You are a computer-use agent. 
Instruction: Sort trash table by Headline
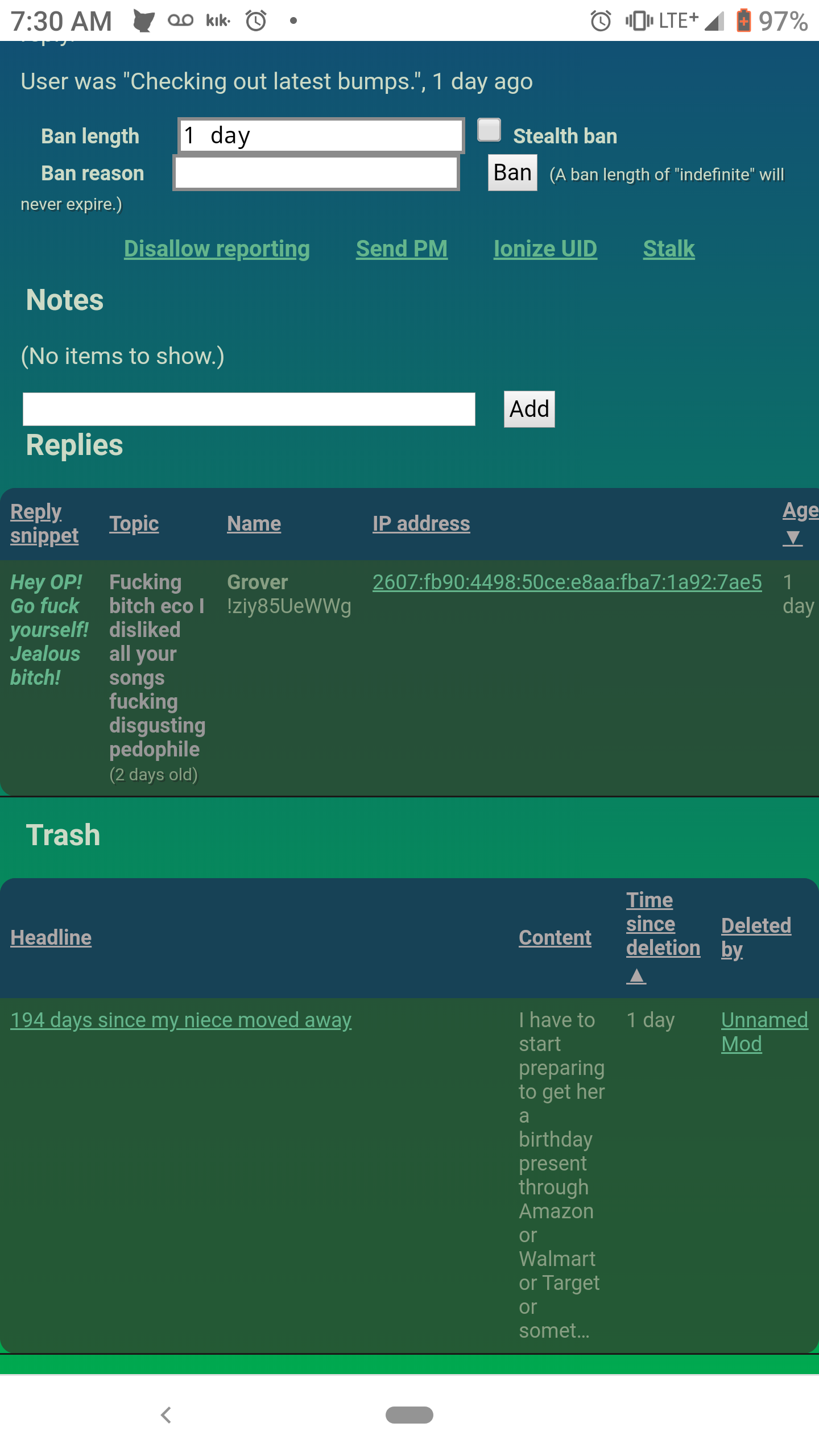[x=51, y=937]
